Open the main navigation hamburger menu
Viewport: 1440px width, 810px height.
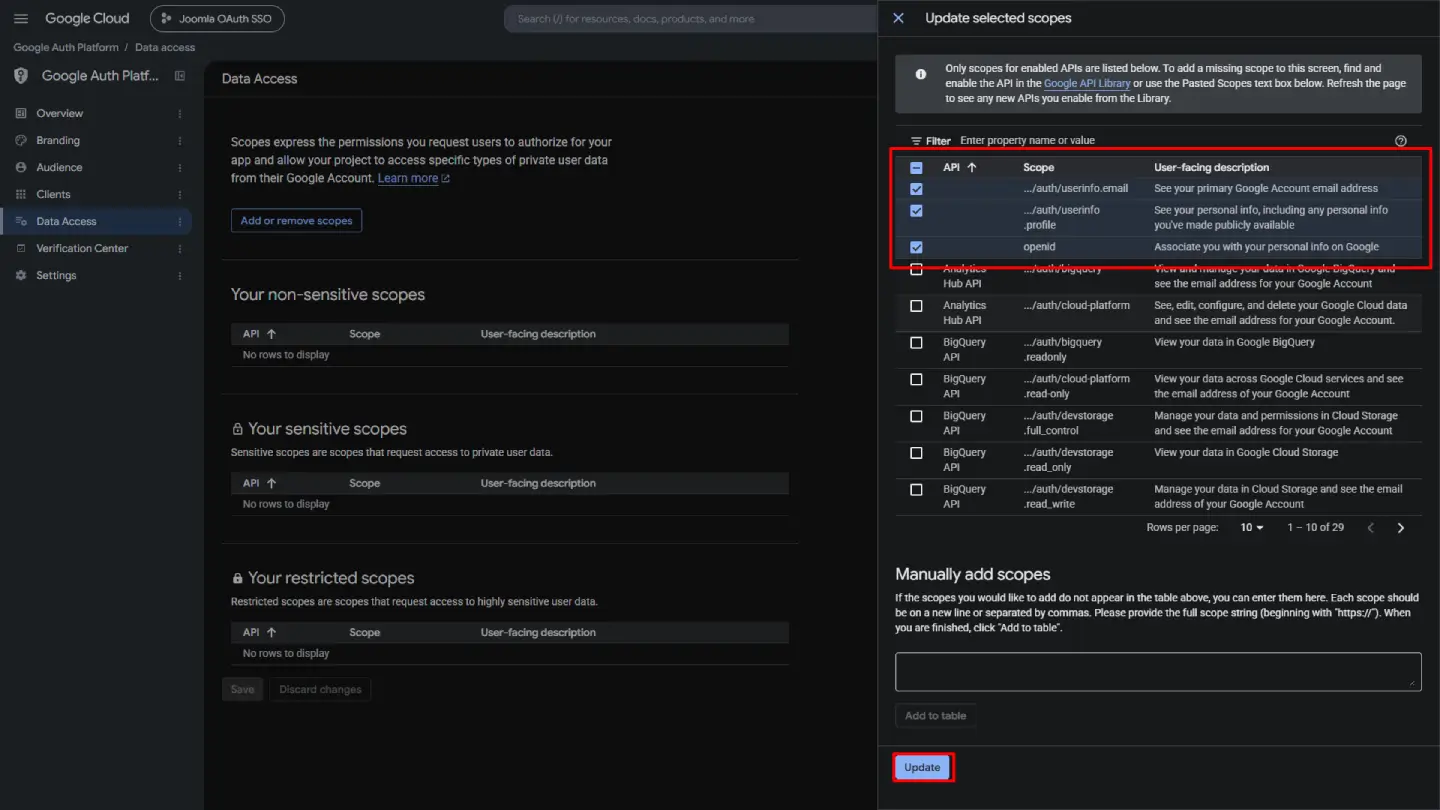pyautogui.click(x=21, y=19)
